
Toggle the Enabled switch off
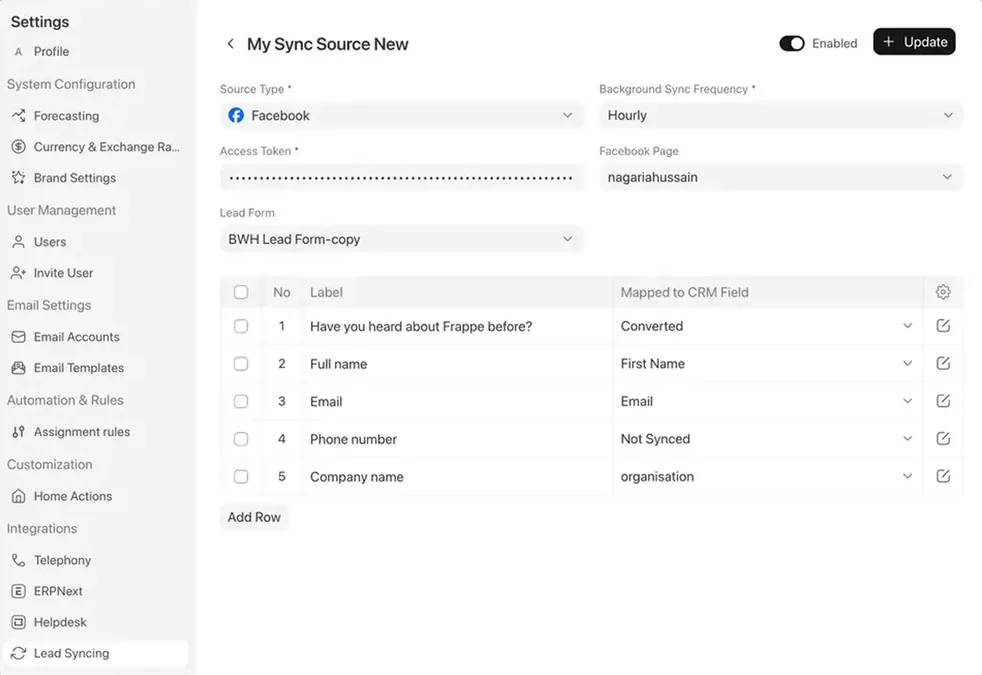[x=792, y=43]
